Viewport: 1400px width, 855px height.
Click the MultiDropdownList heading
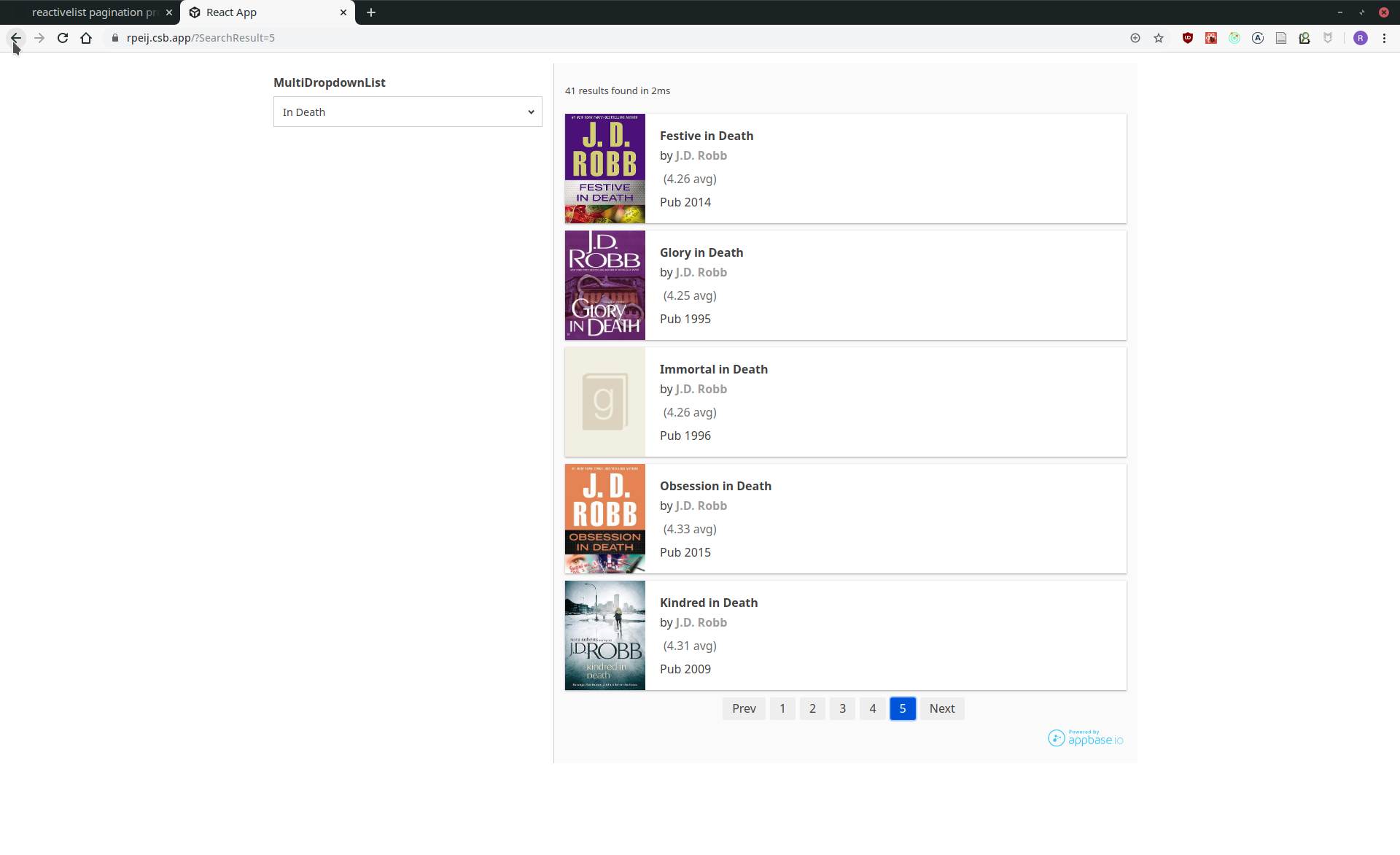pyautogui.click(x=330, y=82)
